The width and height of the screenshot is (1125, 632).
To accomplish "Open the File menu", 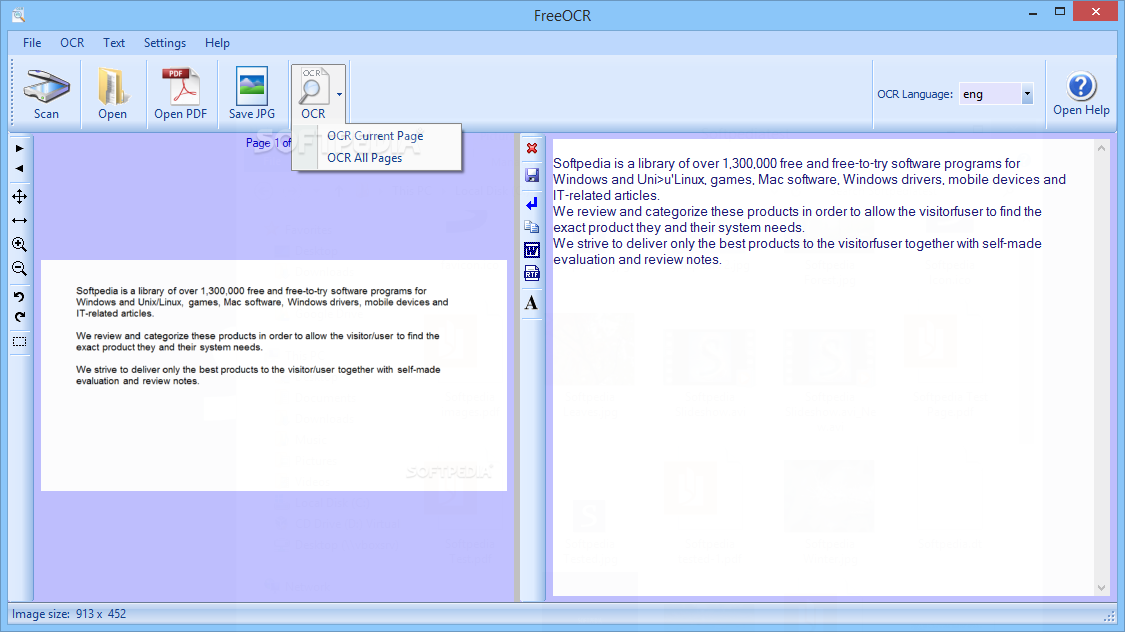I will coord(32,43).
